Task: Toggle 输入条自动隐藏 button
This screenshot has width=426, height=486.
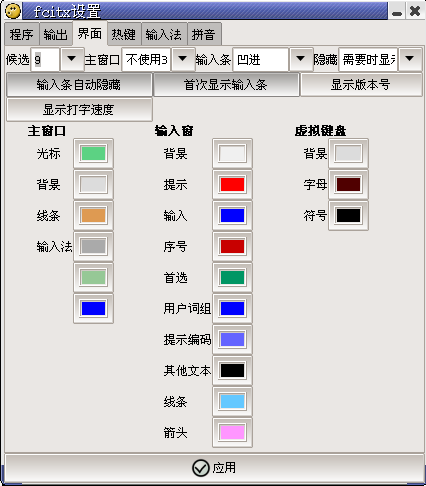Action: (x=79, y=85)
